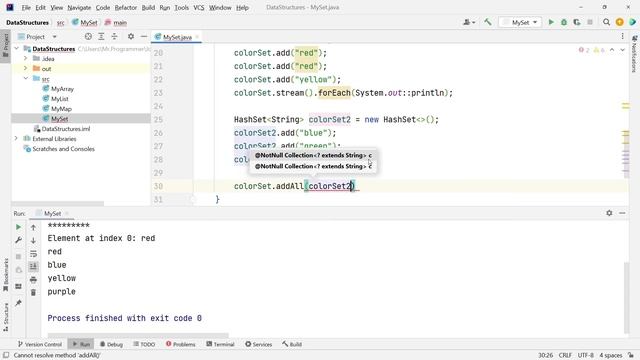
Task: Open the Refactor menu
Action: point(126,7)
